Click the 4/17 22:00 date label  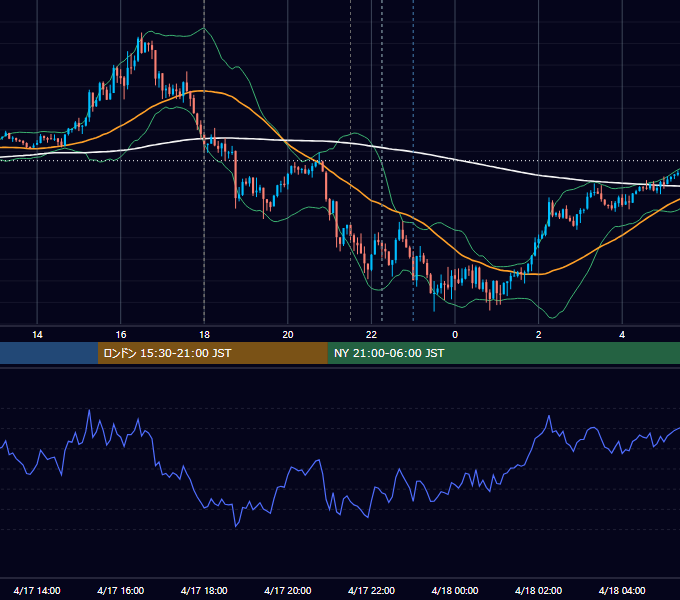[x=371, y=590]
